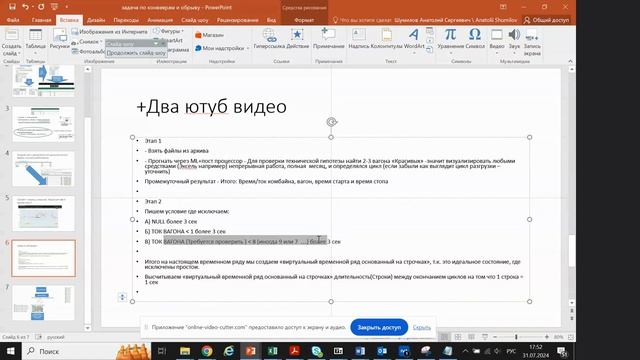
Task: Select slide 5 thumbnail
Action: pyautogui.click(x=43, y=213)
